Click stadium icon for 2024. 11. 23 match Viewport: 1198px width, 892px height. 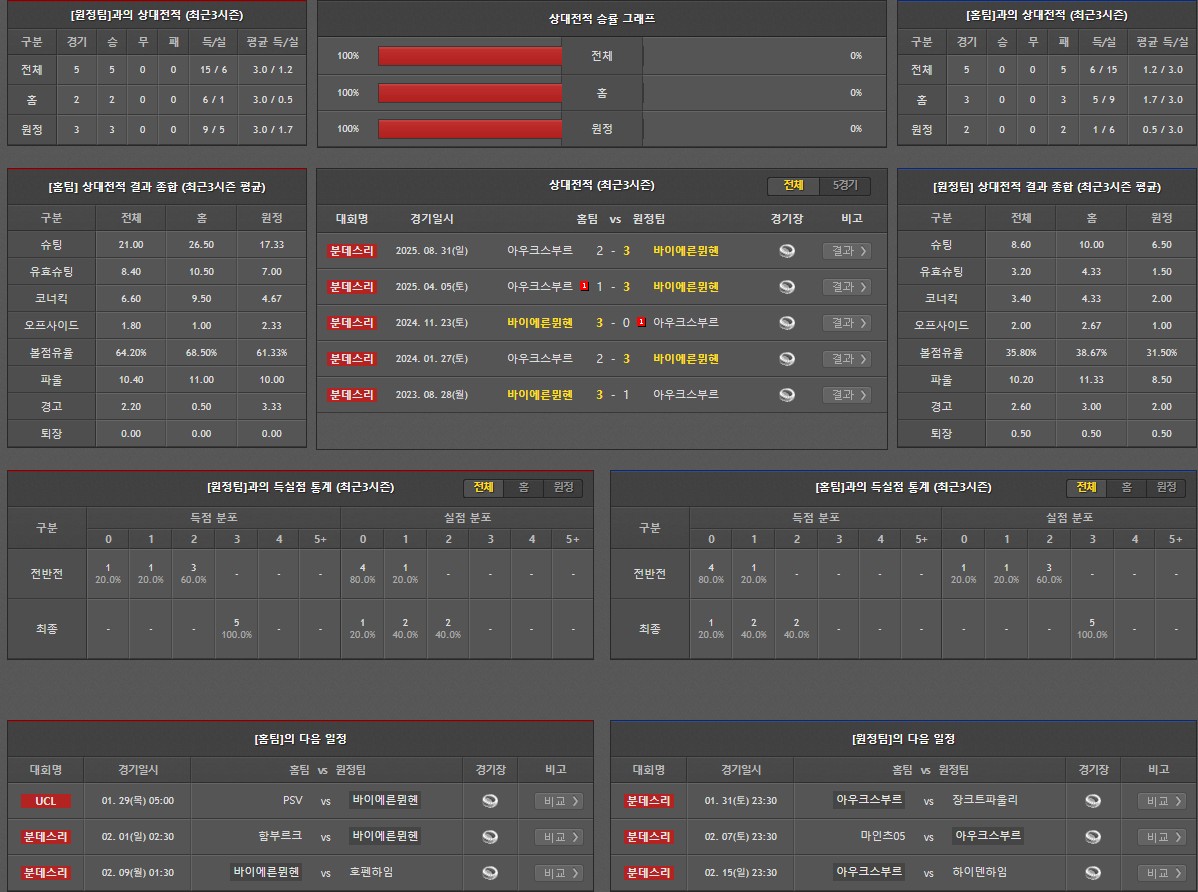pos(787,323)
